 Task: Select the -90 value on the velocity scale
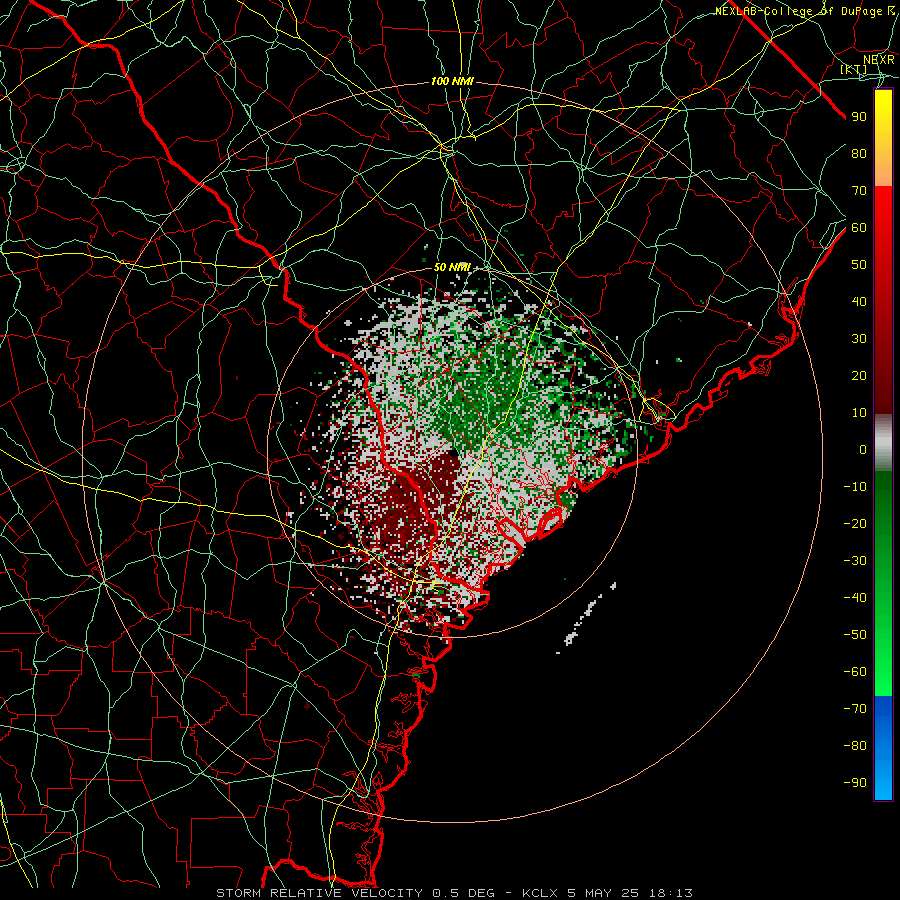coord(855,783)
